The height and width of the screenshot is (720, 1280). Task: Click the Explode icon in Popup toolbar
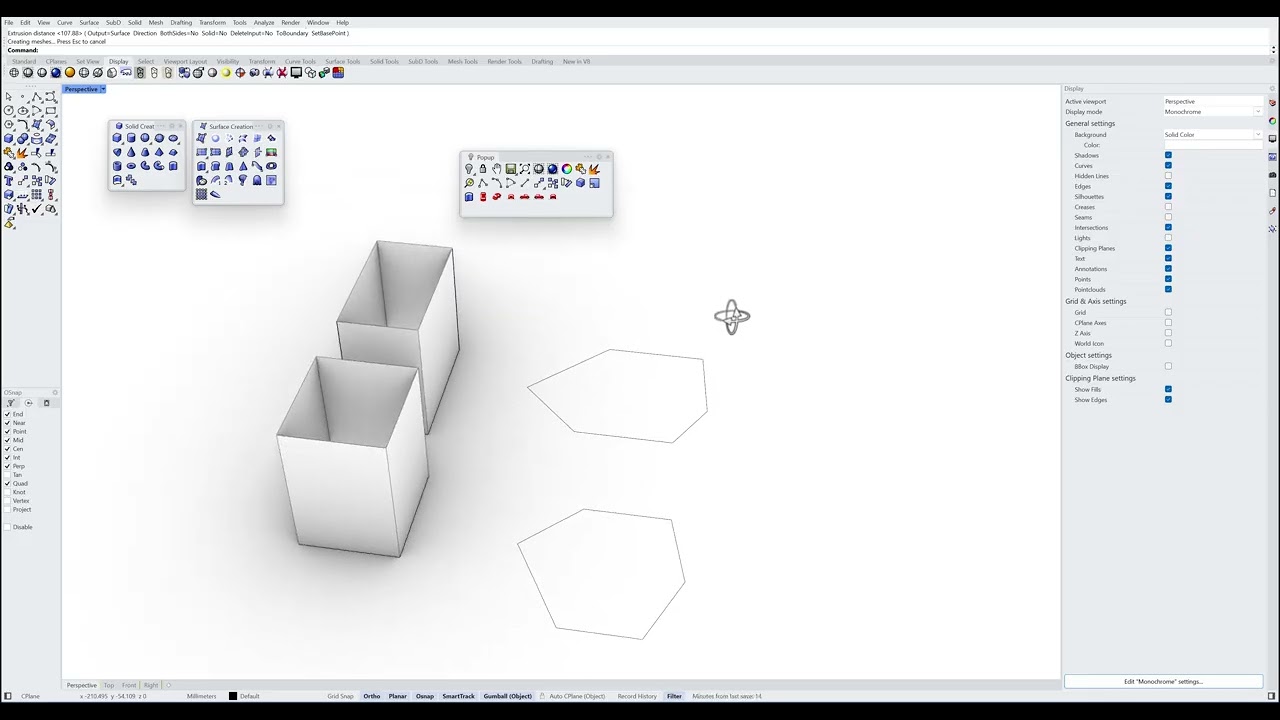click(x=594, y=169)
